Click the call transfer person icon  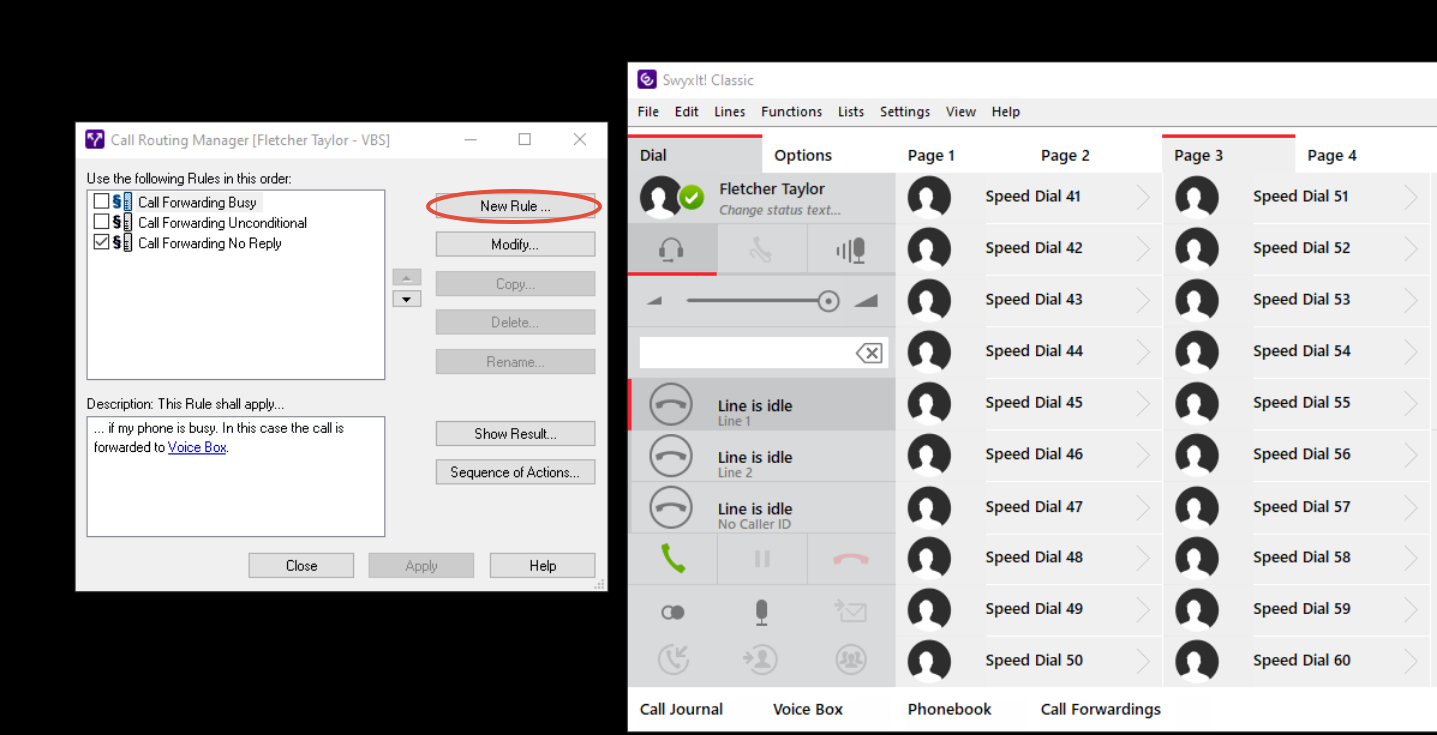tap(761, 659)
